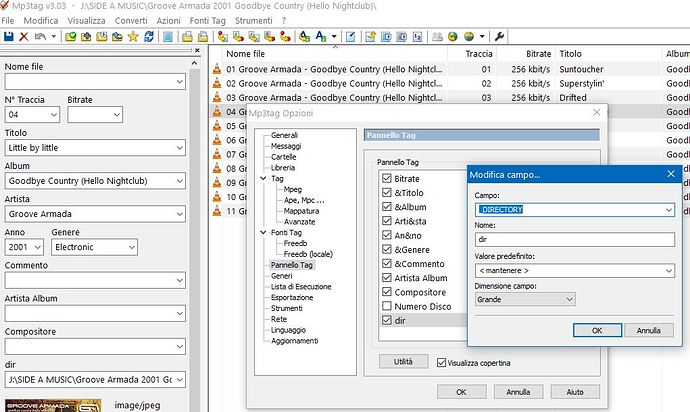690x412 pixels.
Task: Toggle the Visualizza copertina checkbox
Action: pyautogui.click(x=441, y=363)
